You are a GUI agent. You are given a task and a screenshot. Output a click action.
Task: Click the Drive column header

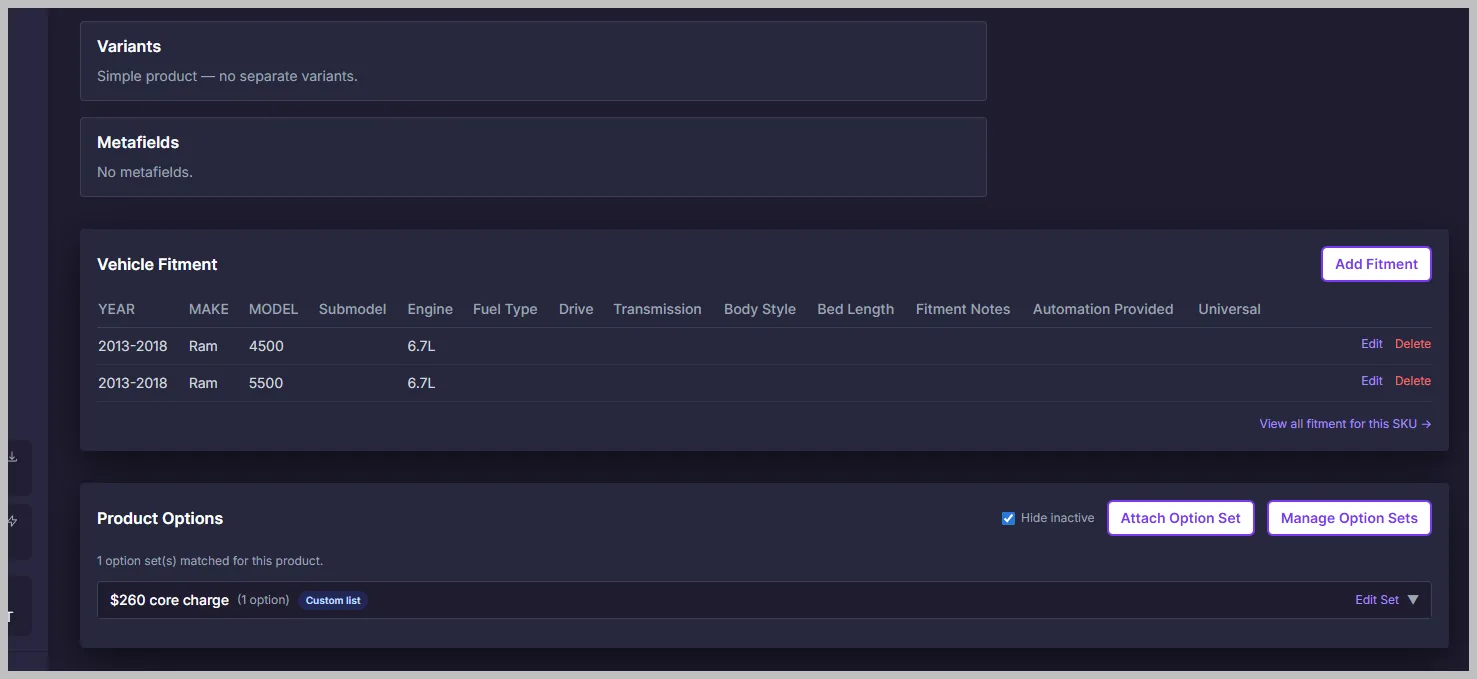pos(576,309)
